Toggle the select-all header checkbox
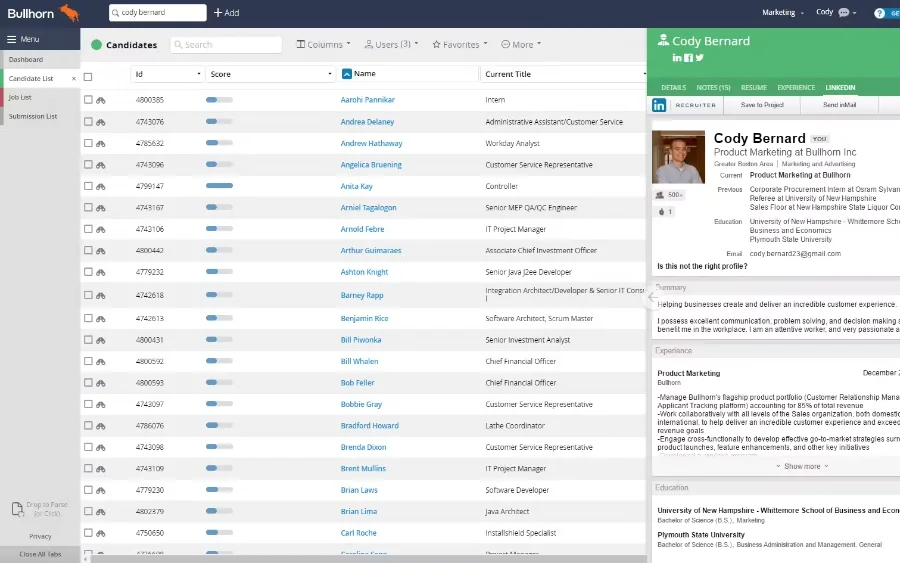Viewport: 900px width, 563px height. click(88, 77)
